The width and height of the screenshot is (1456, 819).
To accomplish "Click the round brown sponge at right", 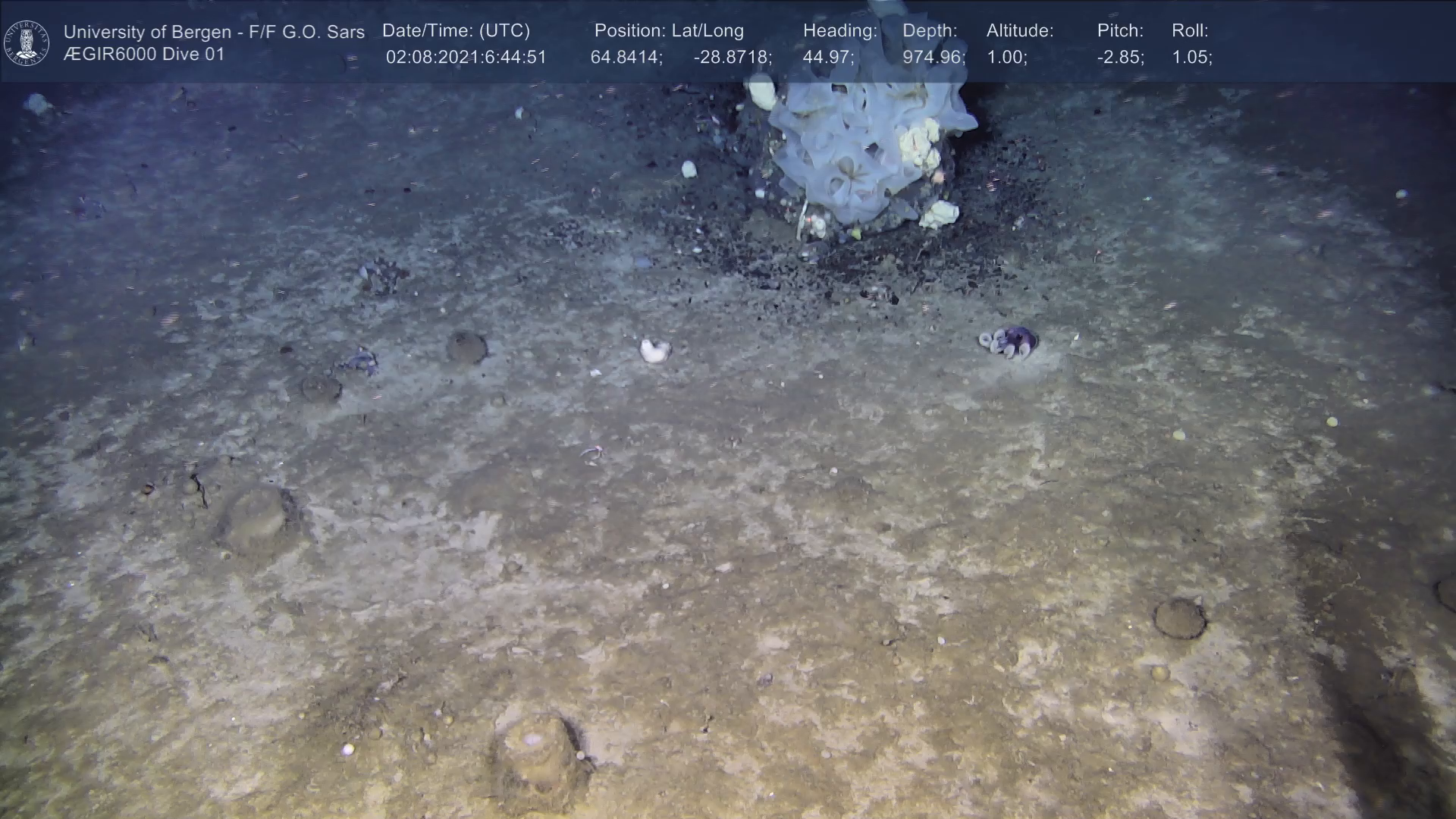I will (1179, 617).
